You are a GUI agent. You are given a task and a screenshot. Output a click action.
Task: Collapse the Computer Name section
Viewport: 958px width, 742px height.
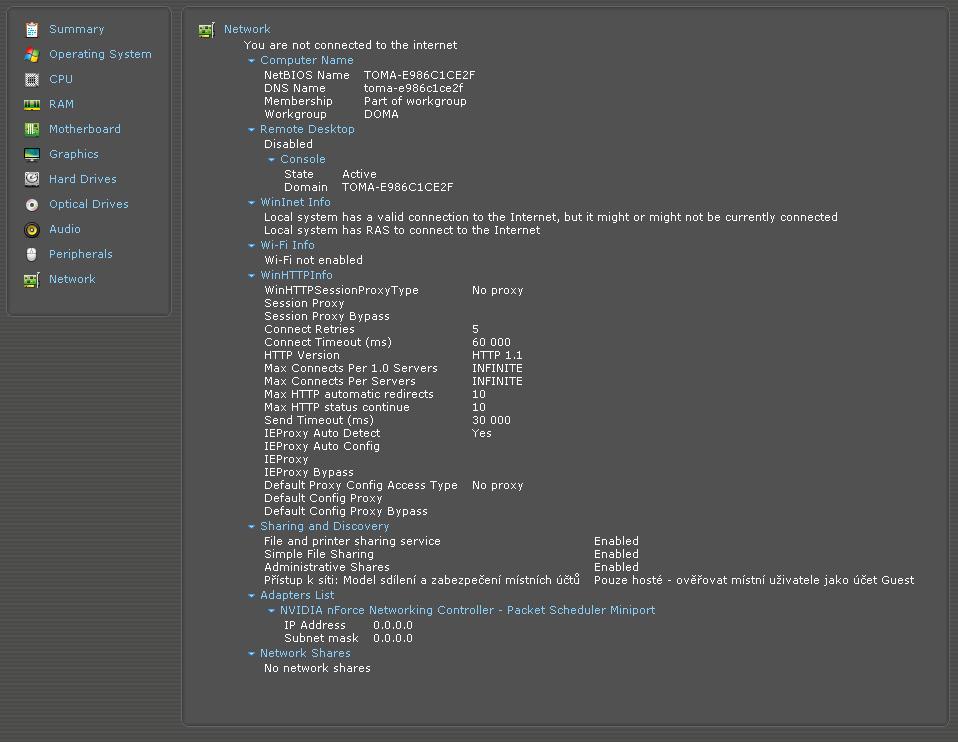pyautogui.click(x=252, y=61)
